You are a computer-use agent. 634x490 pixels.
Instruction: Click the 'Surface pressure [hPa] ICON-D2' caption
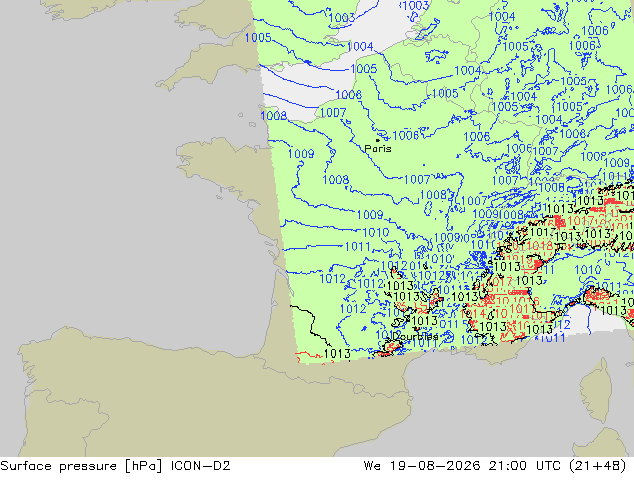[115, 466]
